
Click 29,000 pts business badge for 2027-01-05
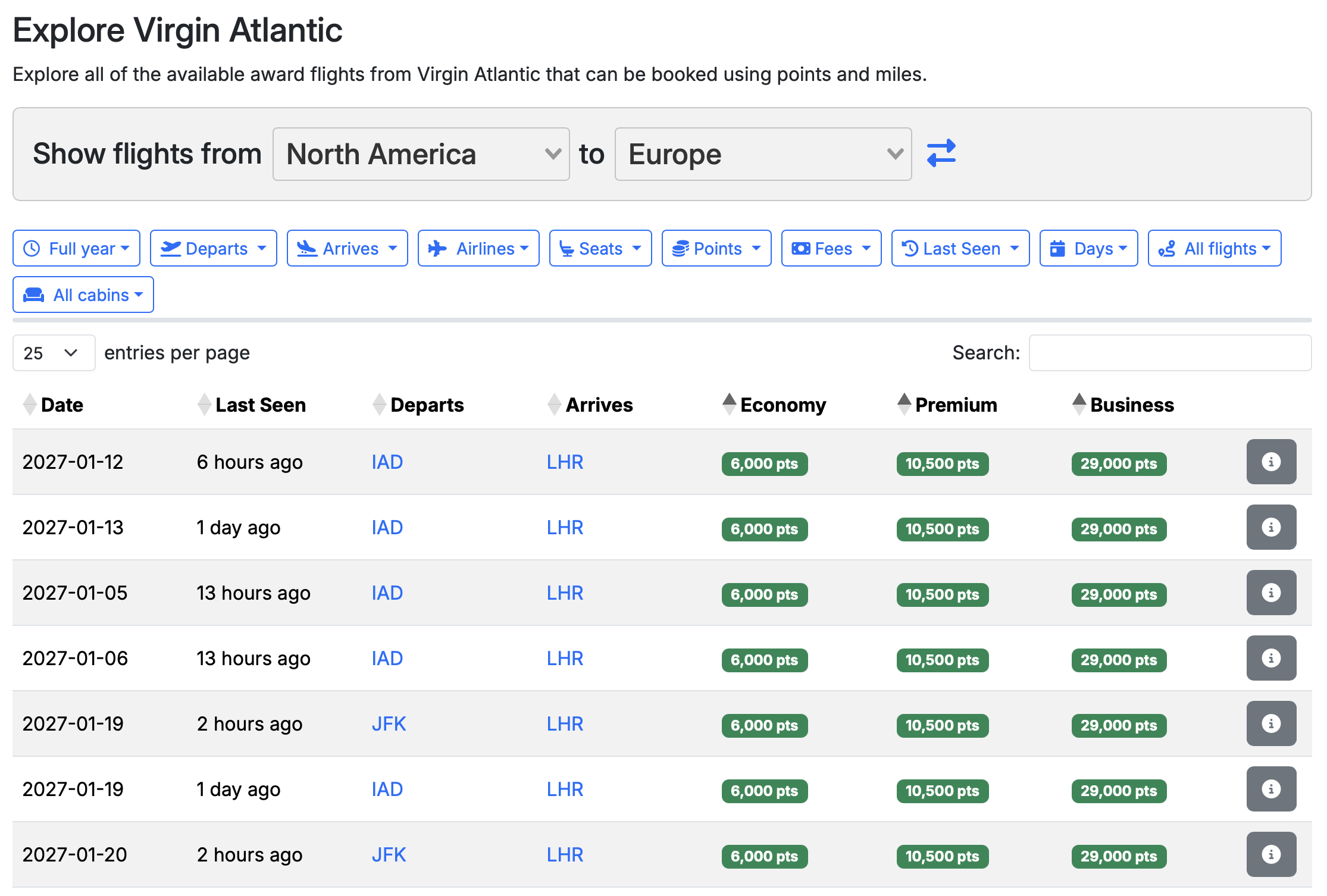tap(1119, 594)
